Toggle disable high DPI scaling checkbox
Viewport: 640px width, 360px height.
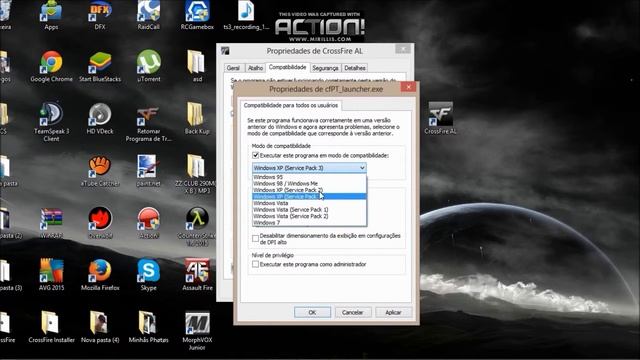[256, 238]
